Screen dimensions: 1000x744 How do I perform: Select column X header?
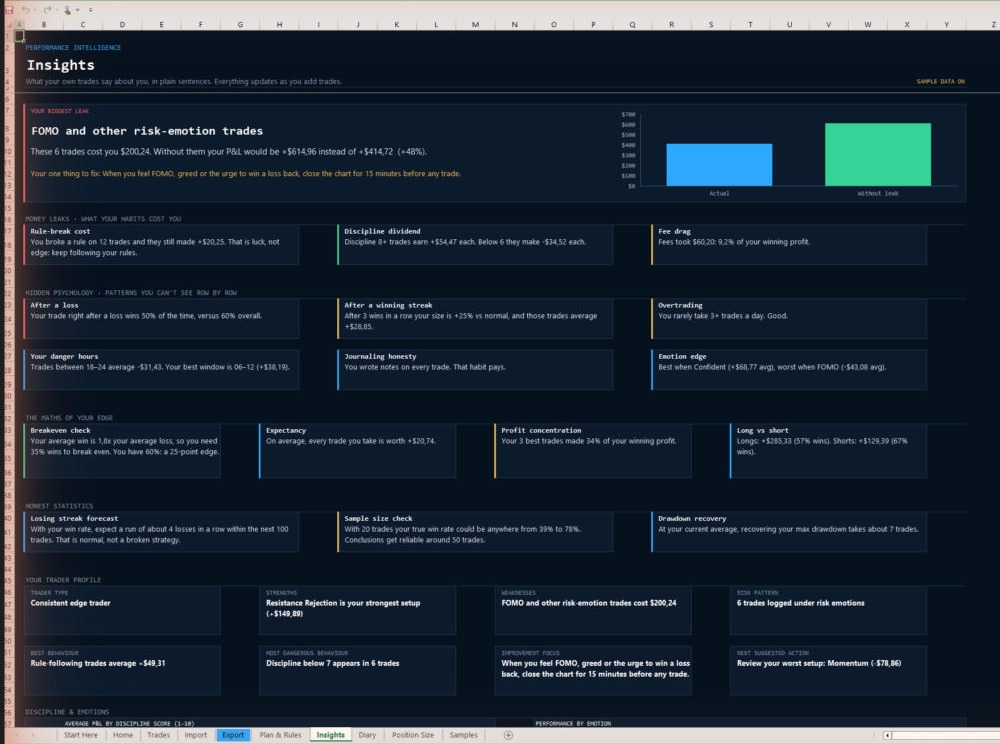(907, 24)
